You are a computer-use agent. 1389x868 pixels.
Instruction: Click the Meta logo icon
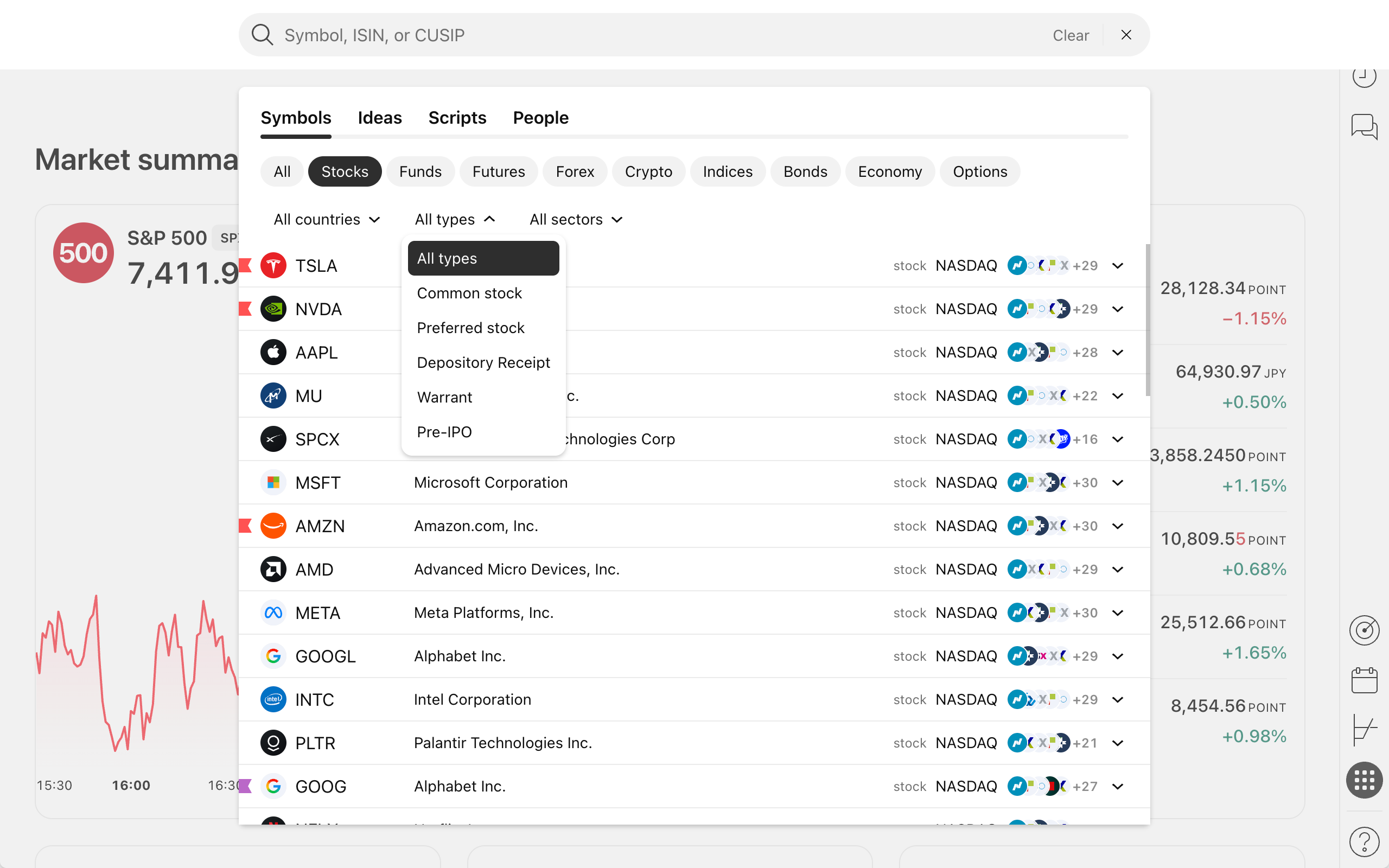point(273,613)
